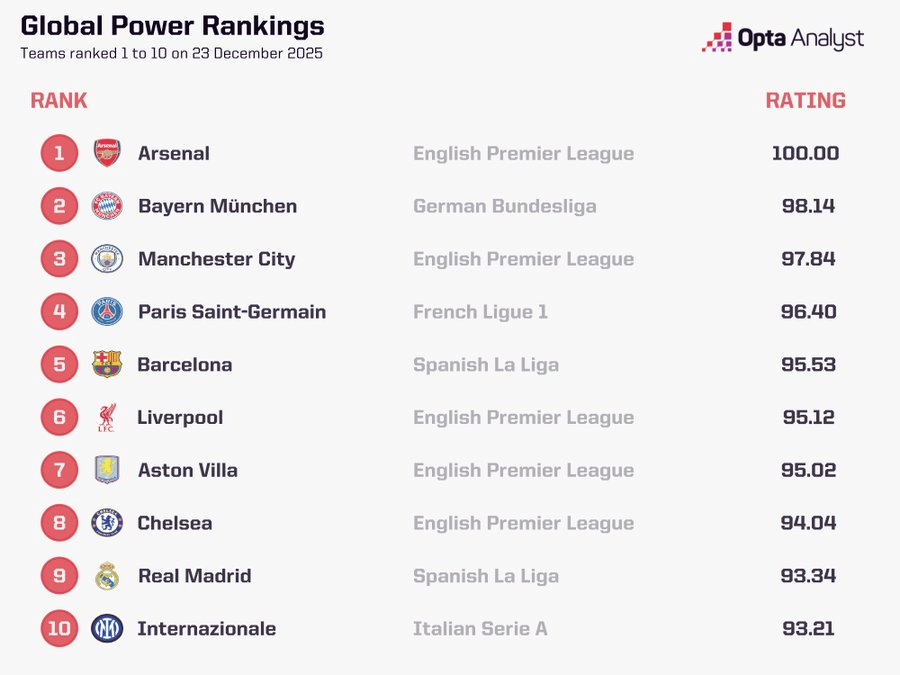Open the Internazionale team name
This screenshot has height=675, width=900.
click(x=206, y=629)
